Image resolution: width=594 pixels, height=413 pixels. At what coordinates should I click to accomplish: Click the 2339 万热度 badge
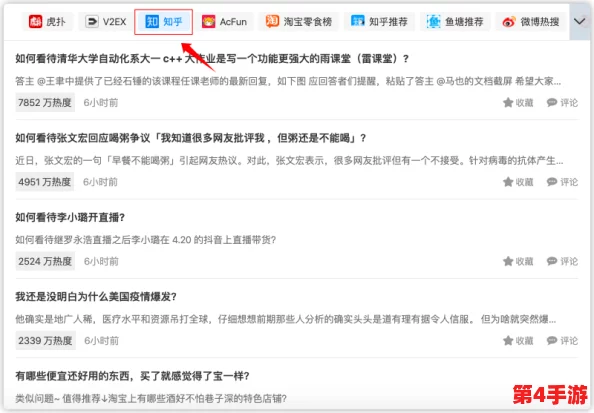[x=45, y=341]
